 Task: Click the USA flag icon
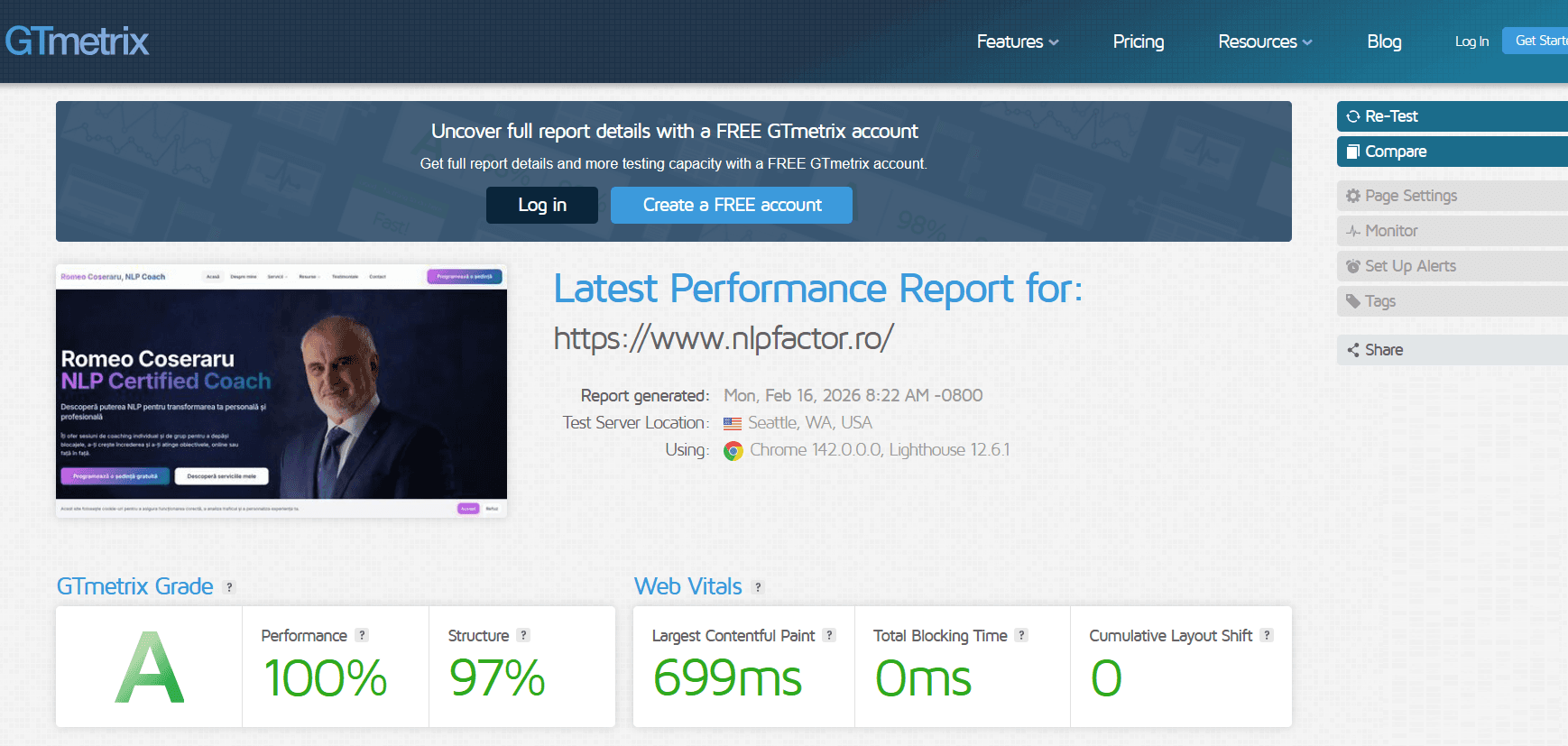[733, 423]
